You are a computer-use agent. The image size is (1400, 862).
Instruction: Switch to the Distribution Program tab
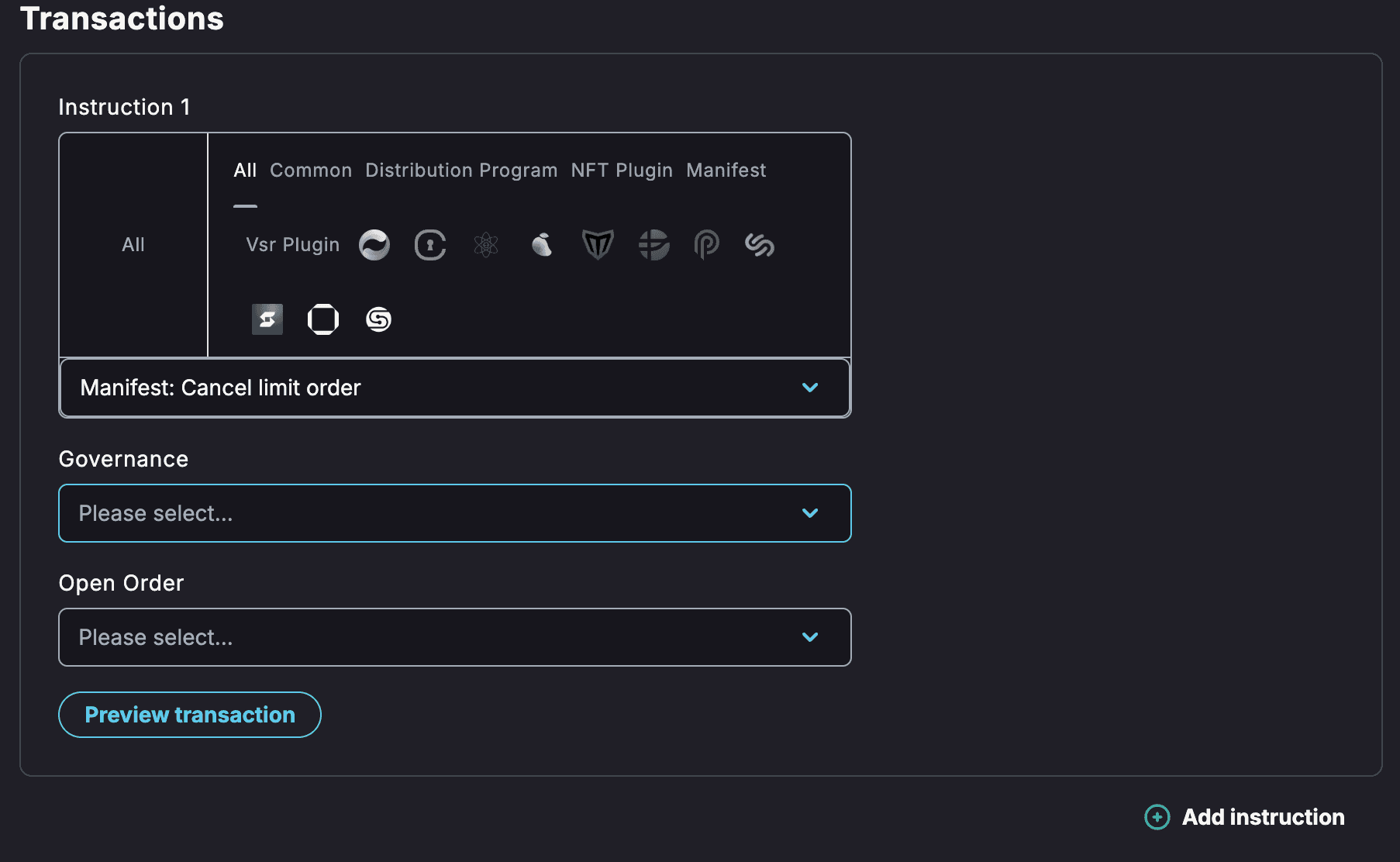(461, 171)
